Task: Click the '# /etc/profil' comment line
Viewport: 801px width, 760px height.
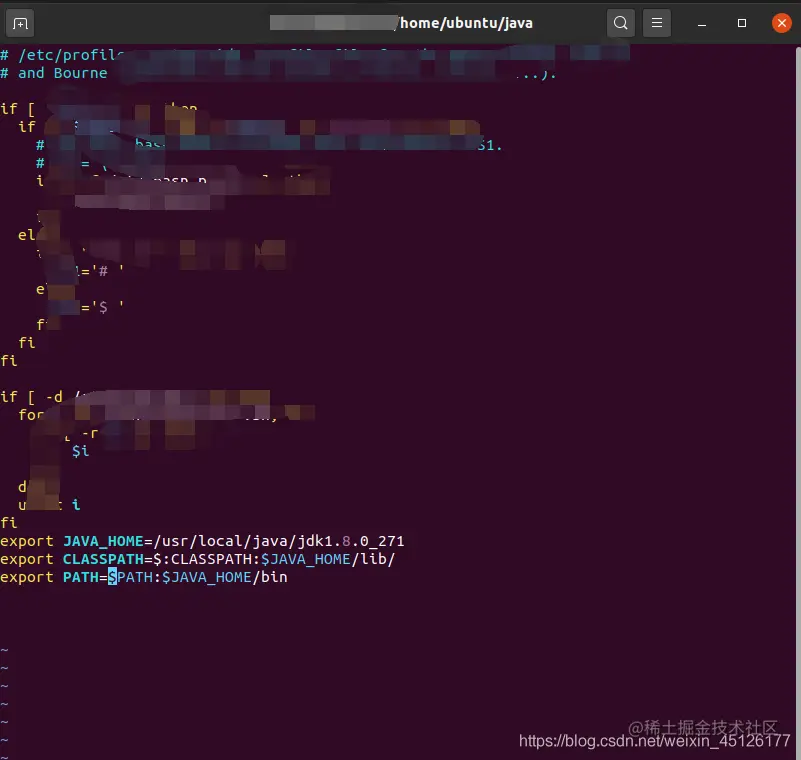Action: pyautogui.click(x=62, y=55)
